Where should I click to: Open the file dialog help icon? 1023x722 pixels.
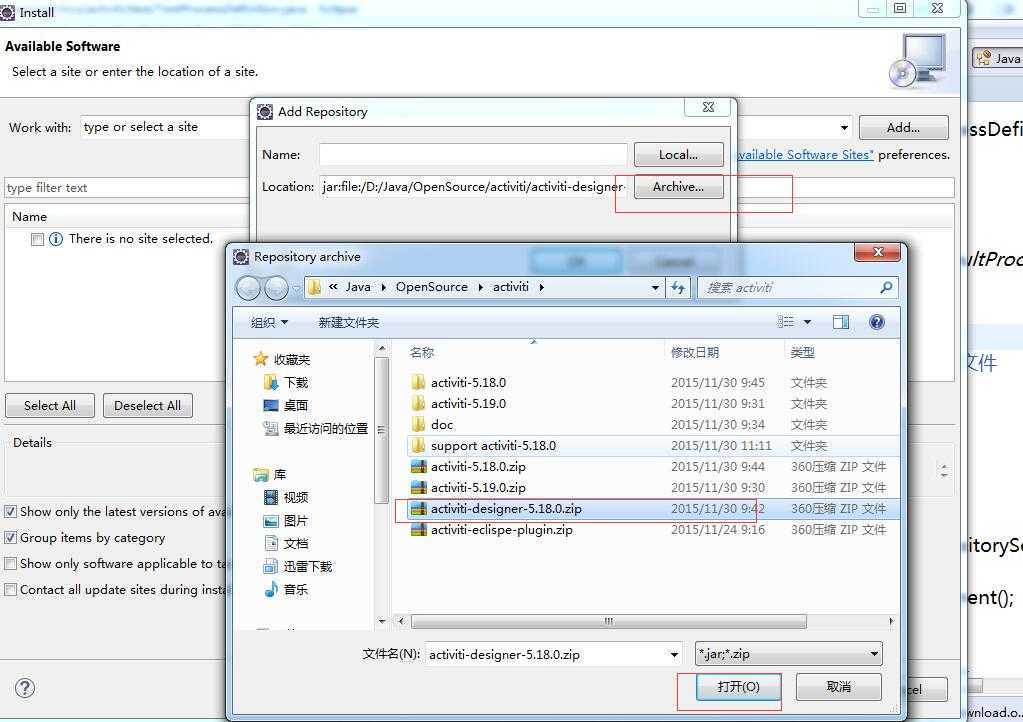coord(877,322)
